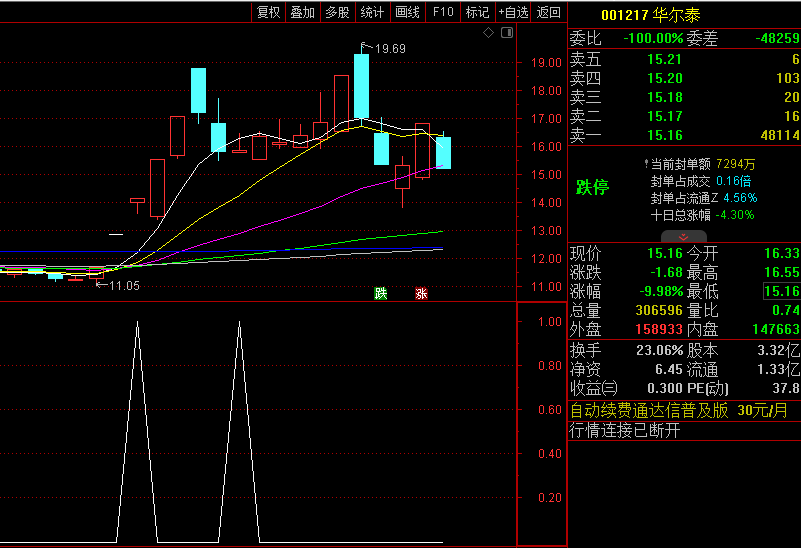Viewport: 801px width, 548px height.
Task: Select the 卖一 price 15.16
Action: [665, 135]
